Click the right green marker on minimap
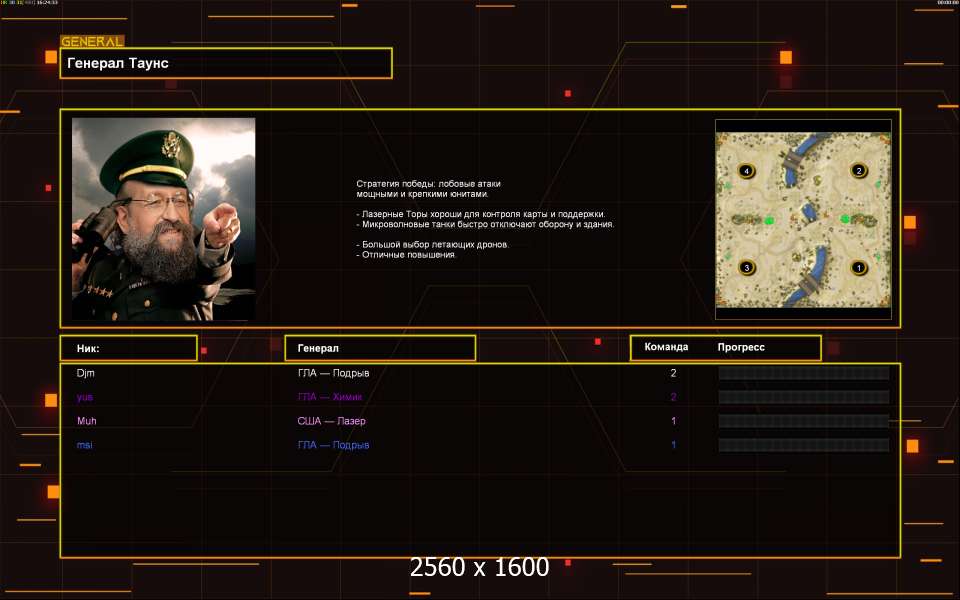Screen dimensions: 960x600 coord(845,219)
